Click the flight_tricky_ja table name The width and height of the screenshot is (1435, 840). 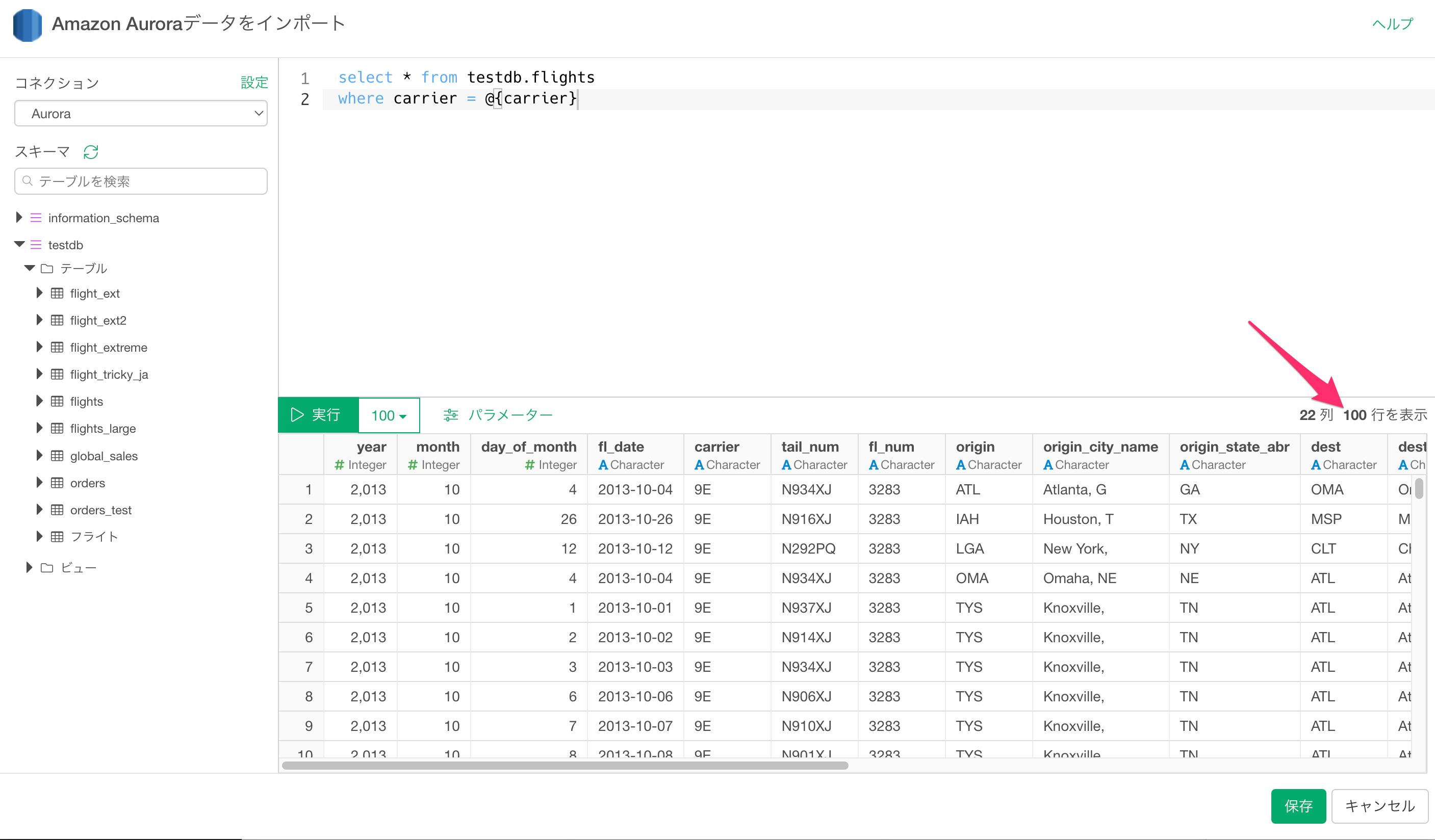tap(109, 375)
